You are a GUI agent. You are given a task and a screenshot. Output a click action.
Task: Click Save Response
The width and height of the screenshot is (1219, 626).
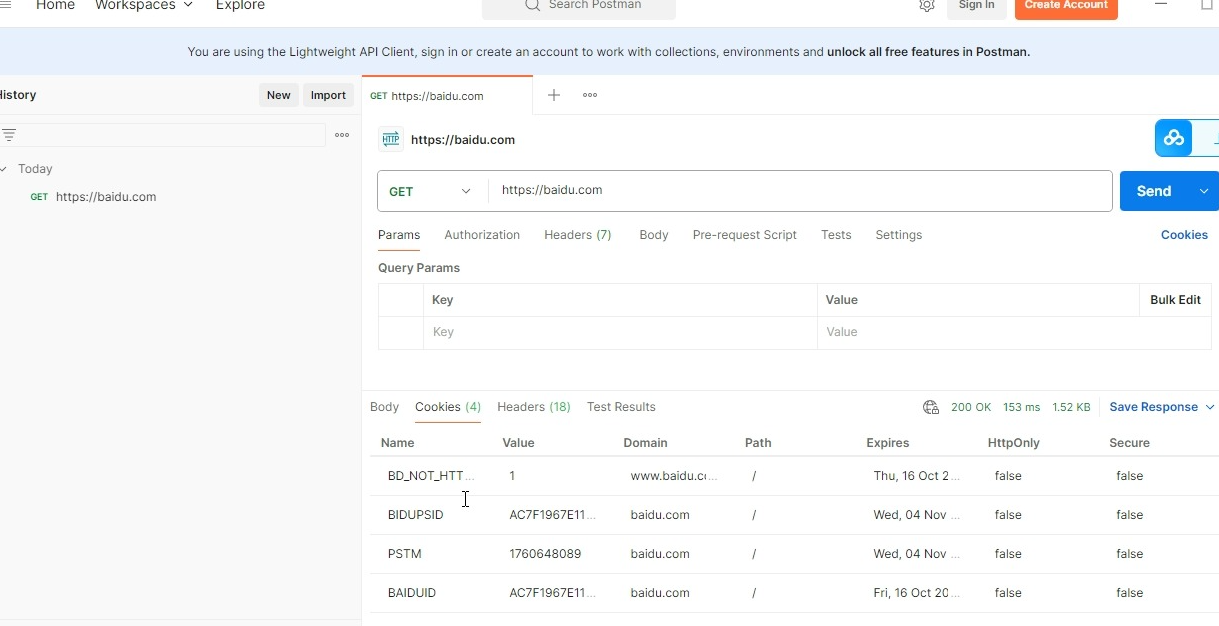pyautogui.click(x=1153, y=407)
